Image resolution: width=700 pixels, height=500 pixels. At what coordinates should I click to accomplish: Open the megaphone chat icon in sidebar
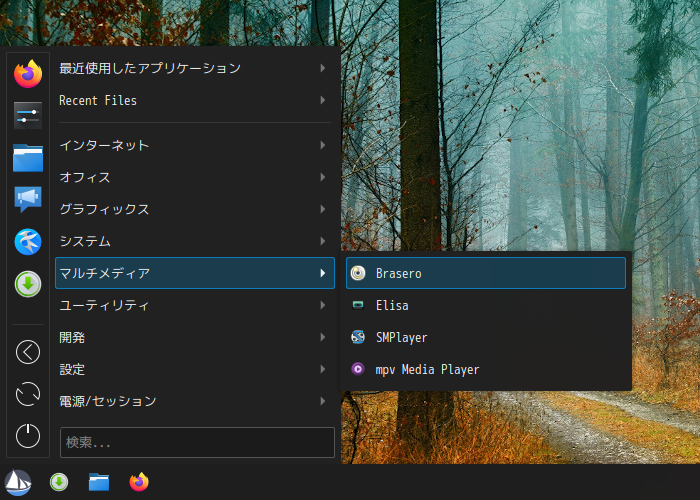(28, 199)
